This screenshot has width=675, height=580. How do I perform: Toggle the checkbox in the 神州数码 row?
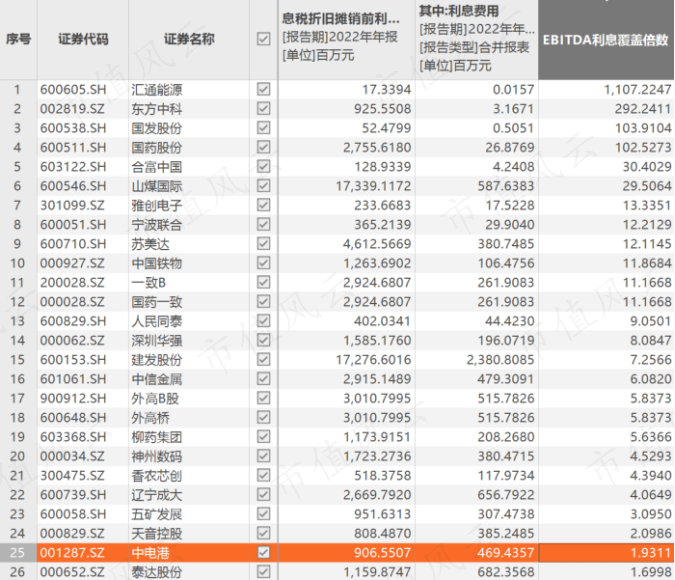click(263, 456)
